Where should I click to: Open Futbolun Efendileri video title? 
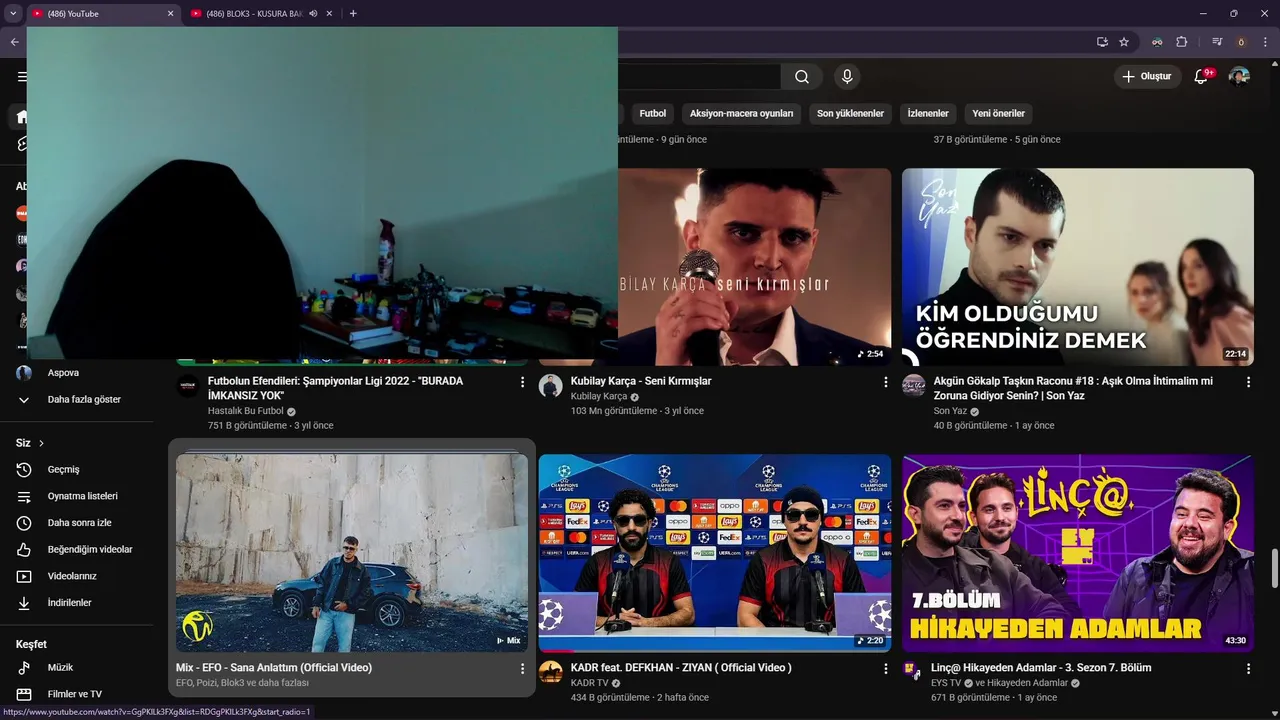(335, 388)
